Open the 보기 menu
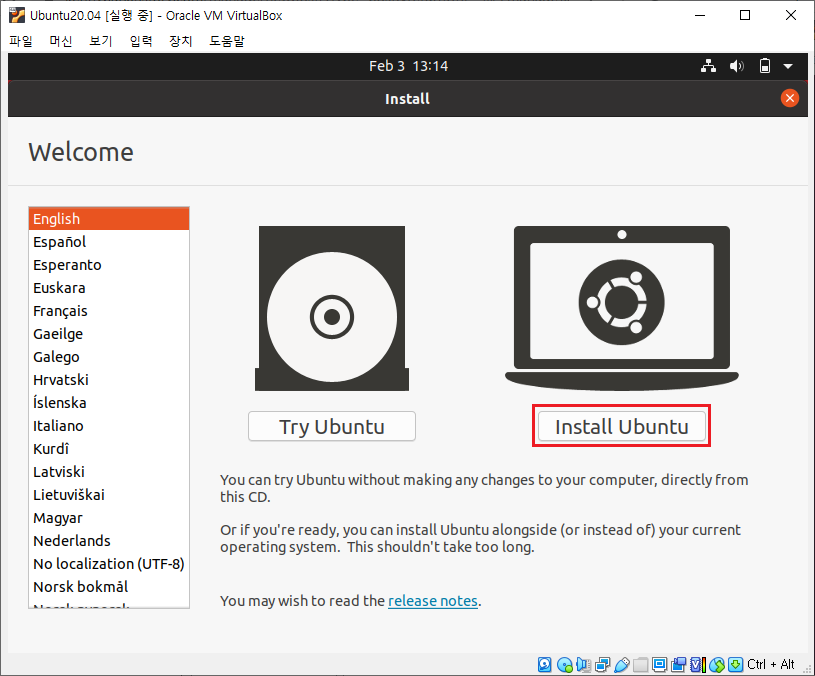This screenshot has height=676, width=815. click(x=101, y=41)
